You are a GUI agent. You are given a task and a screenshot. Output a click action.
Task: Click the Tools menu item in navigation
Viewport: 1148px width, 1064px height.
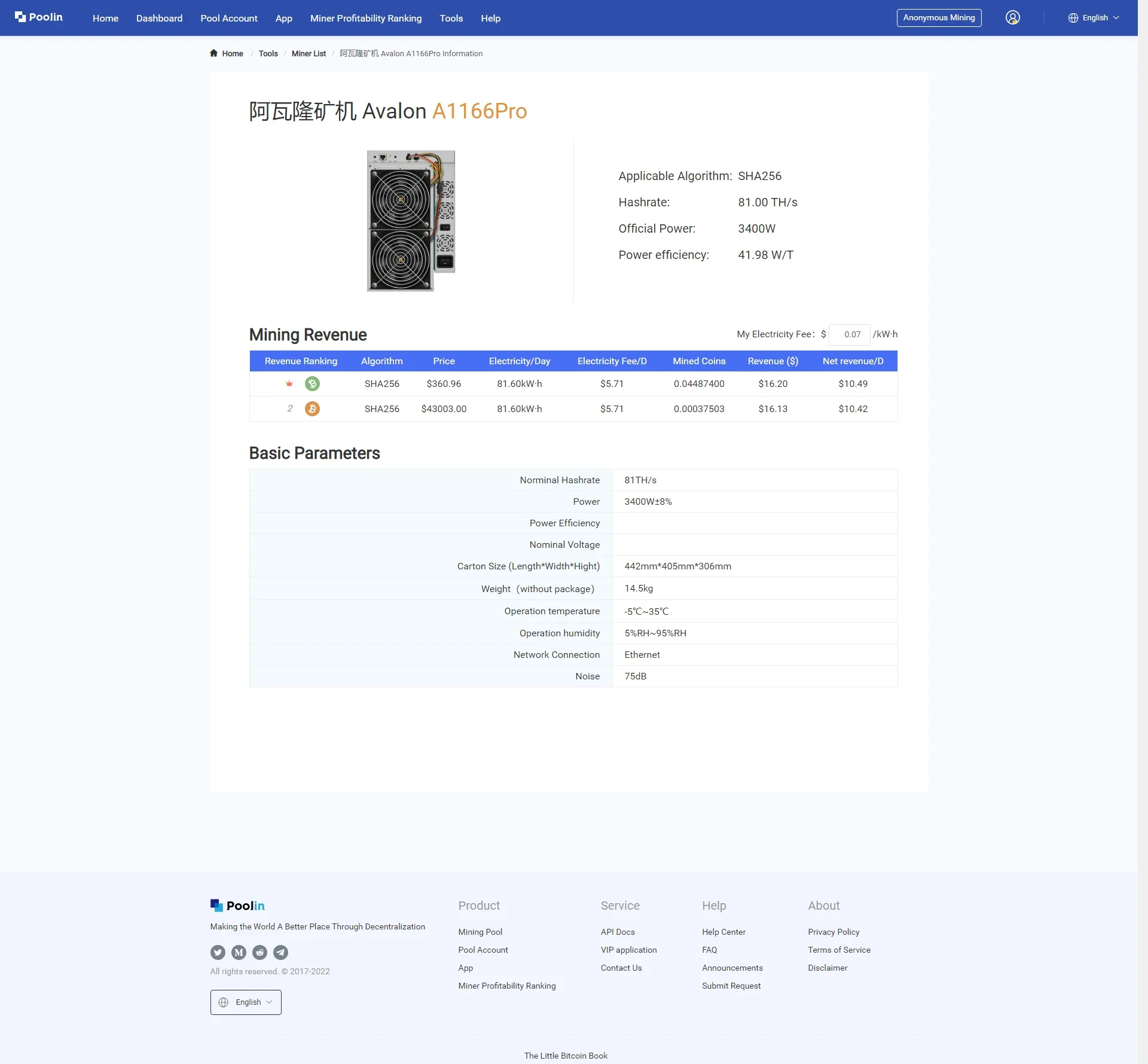(451, 18)
